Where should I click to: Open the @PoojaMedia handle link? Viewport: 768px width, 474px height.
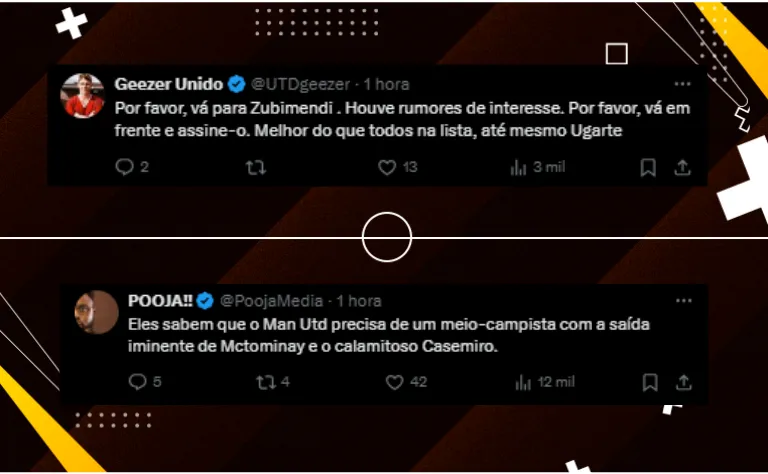tap(271, 301)
